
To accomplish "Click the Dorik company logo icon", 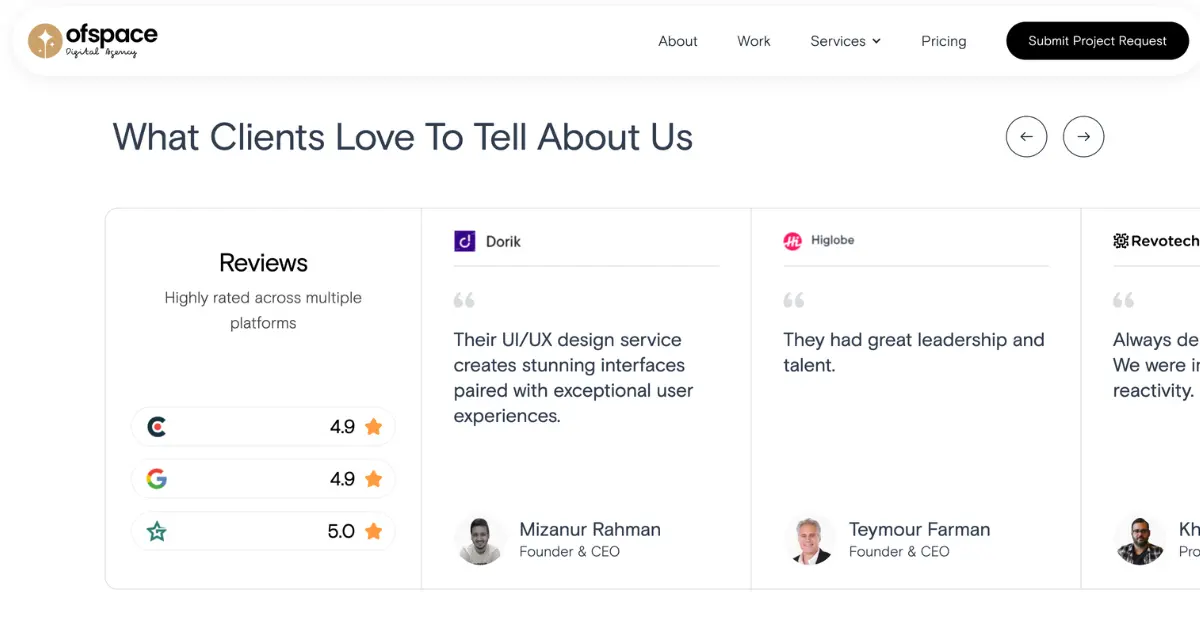I will tap(464, 240).
